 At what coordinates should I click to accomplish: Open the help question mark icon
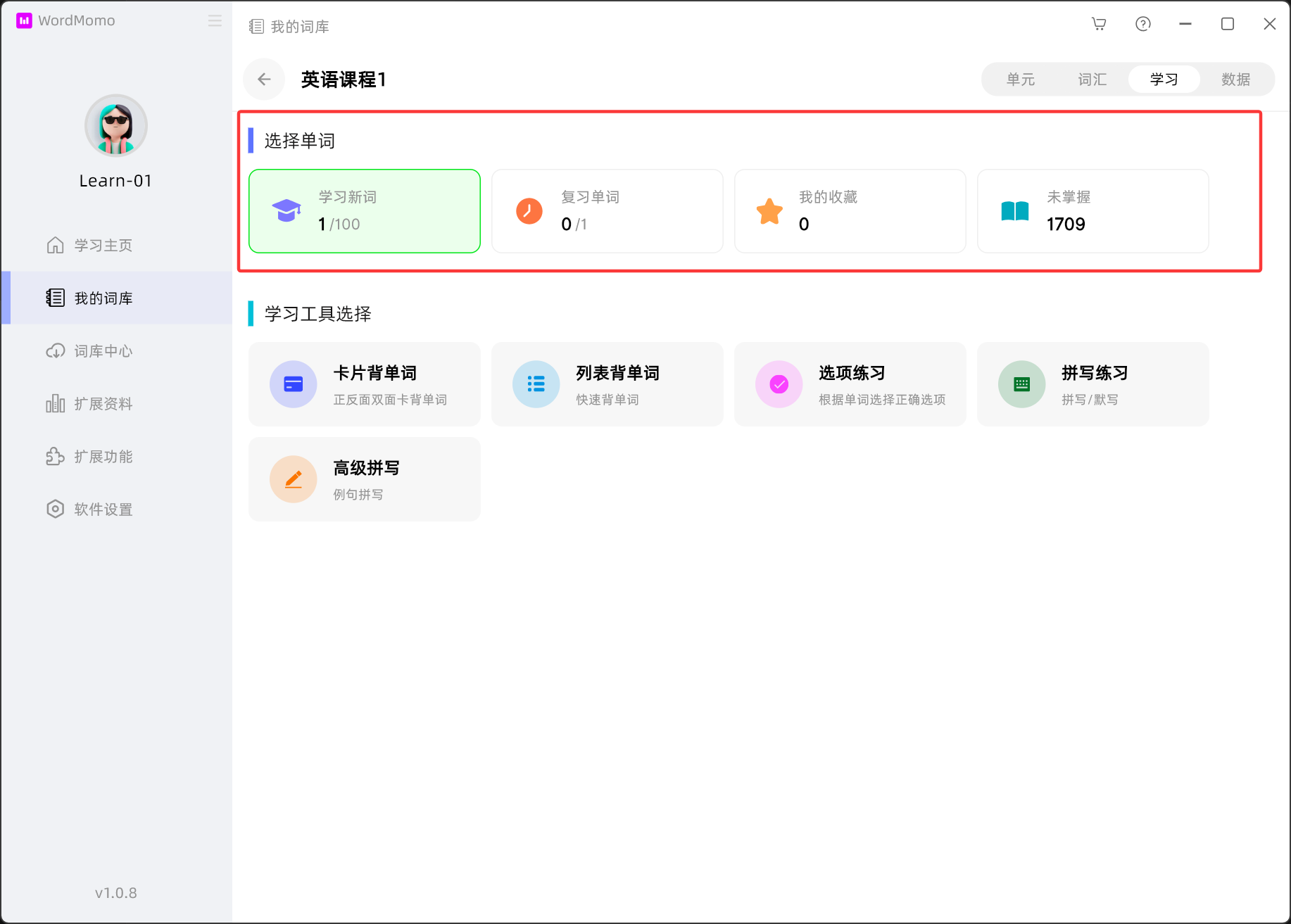click(x=1143, y=24)
